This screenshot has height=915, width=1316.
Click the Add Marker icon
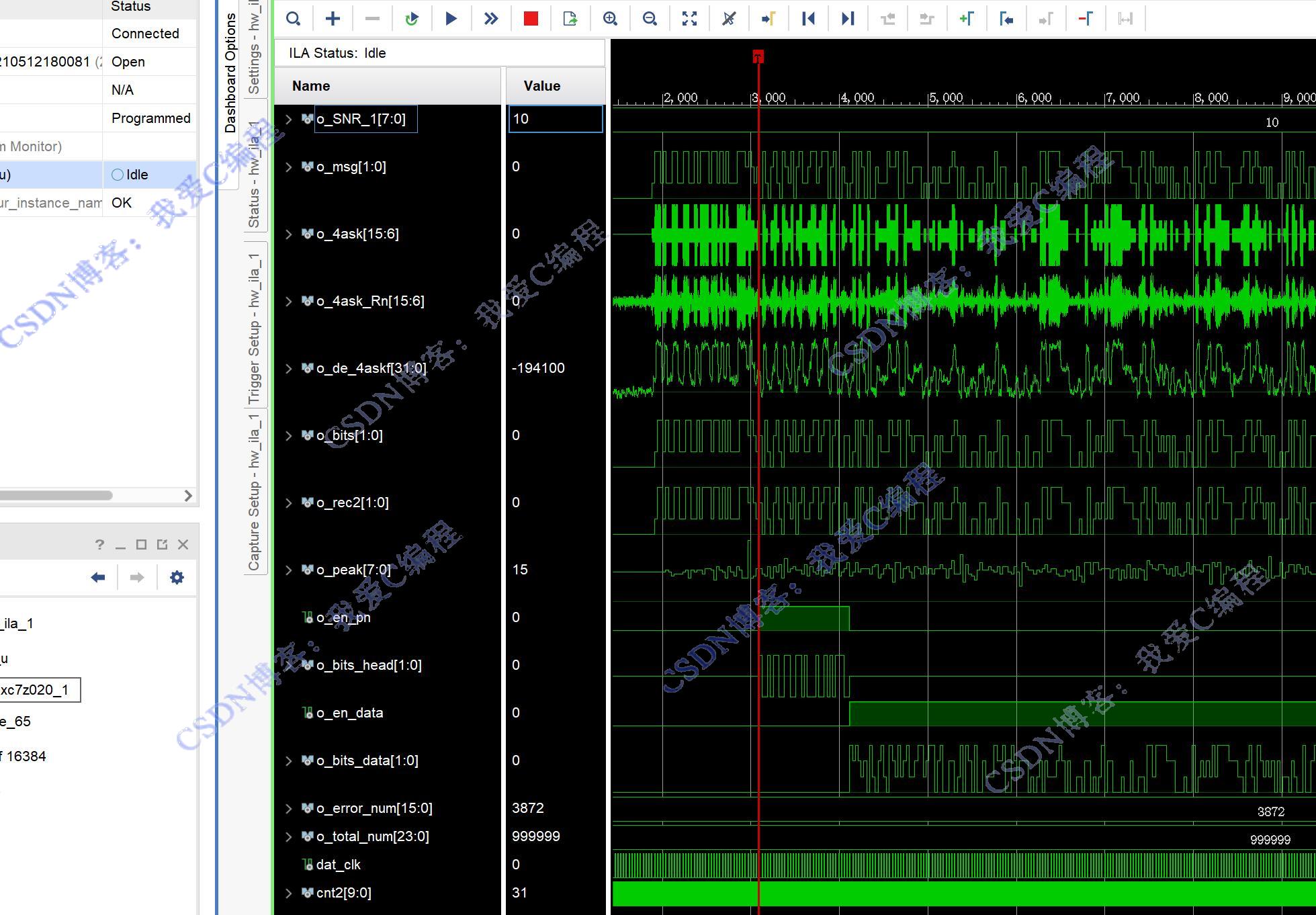point(967,18)
